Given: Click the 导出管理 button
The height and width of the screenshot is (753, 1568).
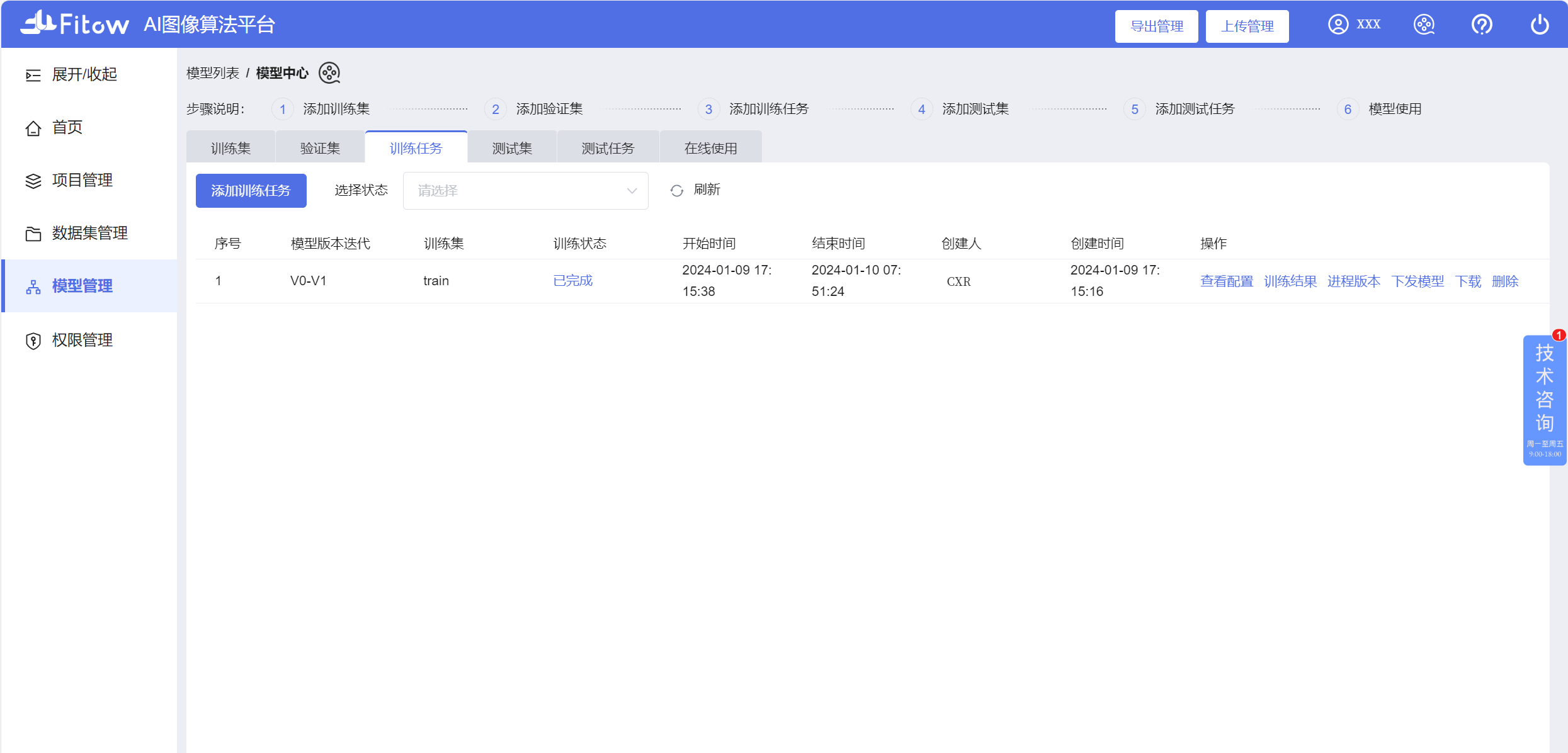Looking at the screenshot, I should point(1157,26).
